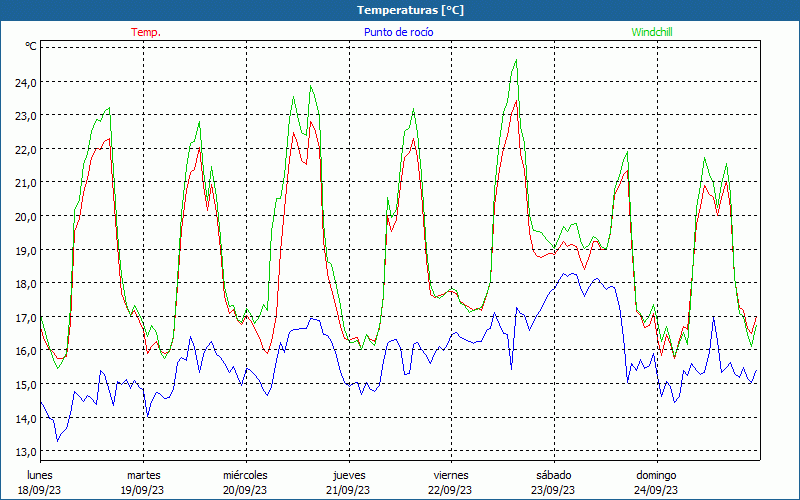Click the 'miércoles' day label
Screen dimensions: 800x500
[245, 475]
